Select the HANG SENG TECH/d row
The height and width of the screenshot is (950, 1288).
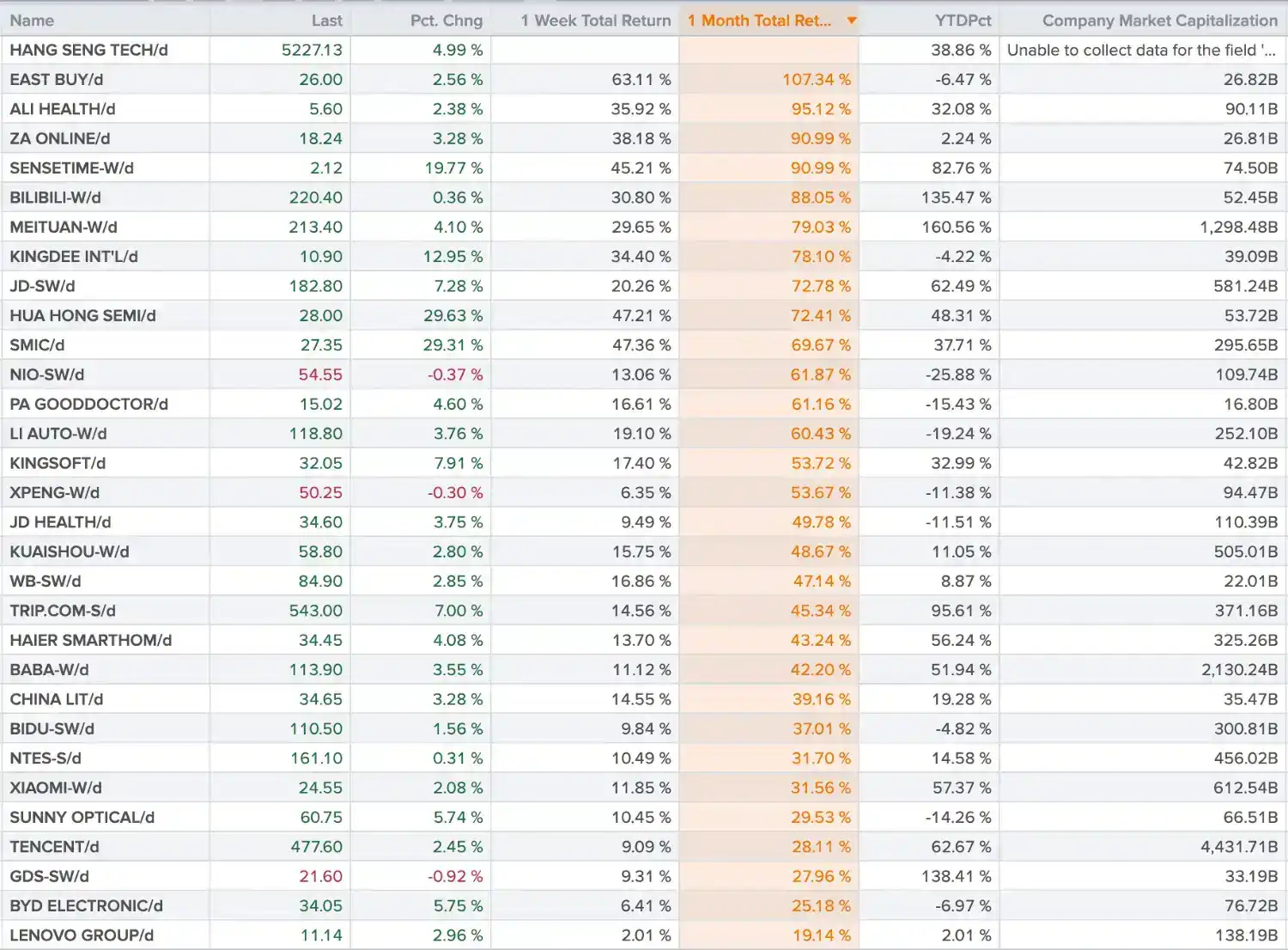[x=644, y=50]
